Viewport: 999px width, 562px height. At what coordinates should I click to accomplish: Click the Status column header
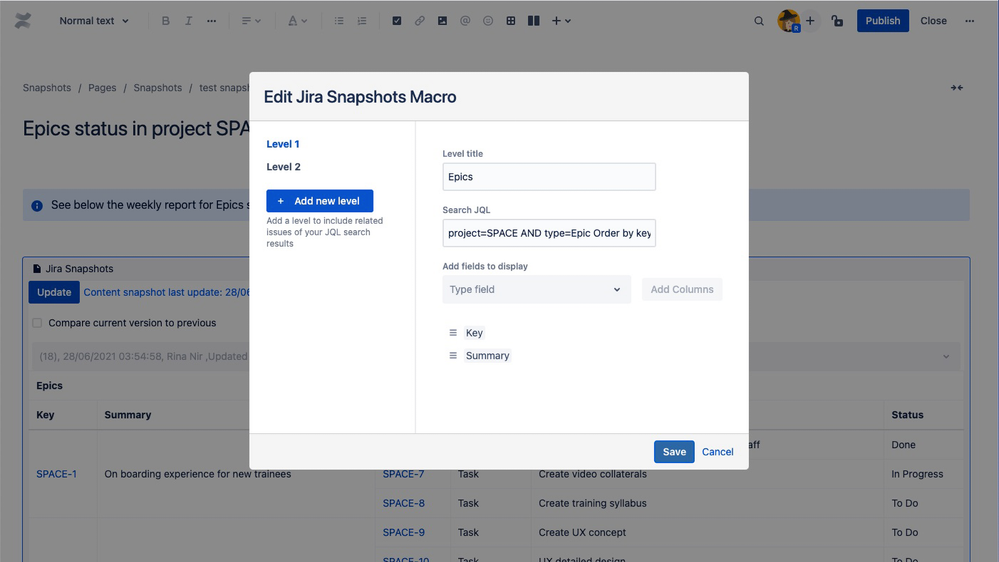click(907, 415)
